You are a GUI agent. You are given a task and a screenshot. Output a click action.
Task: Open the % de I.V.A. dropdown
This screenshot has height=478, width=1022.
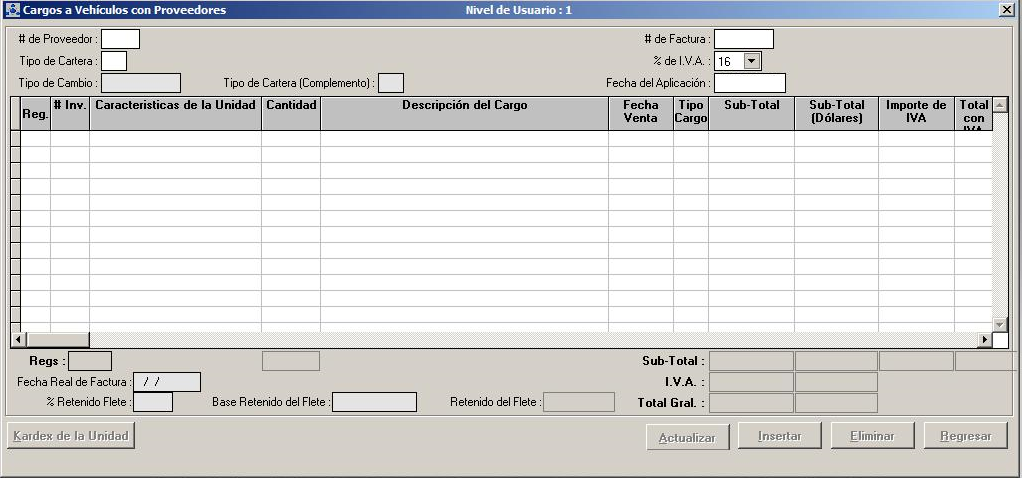tap(752, 61)
